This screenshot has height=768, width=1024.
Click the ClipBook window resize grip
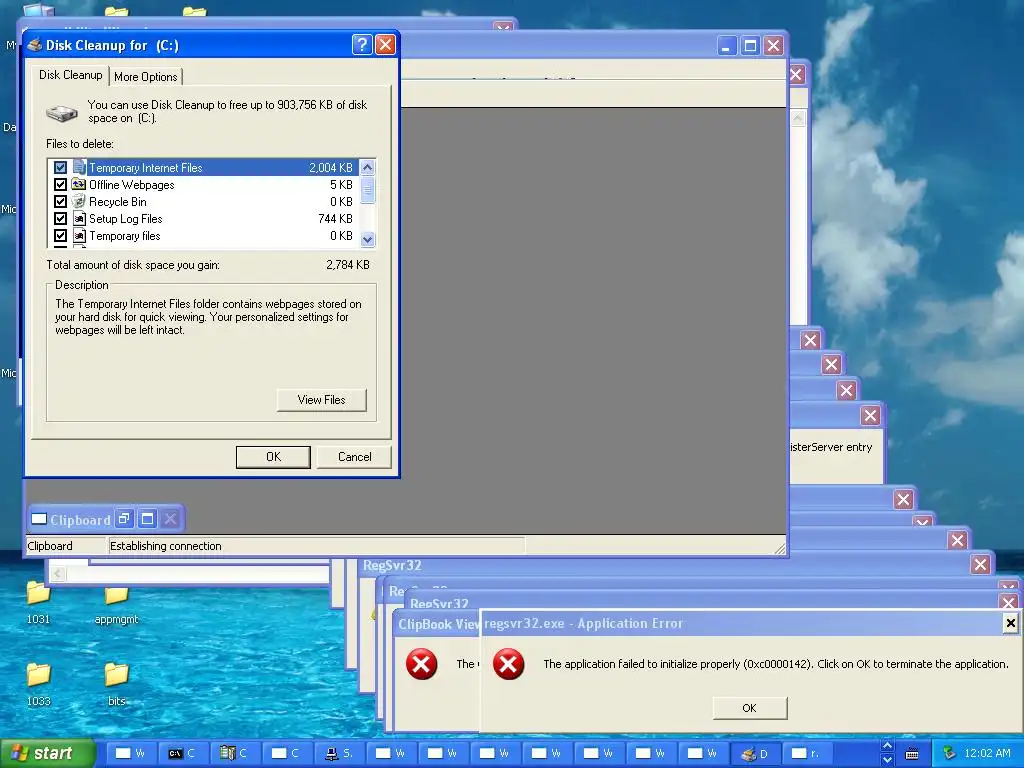pos(779,548)
